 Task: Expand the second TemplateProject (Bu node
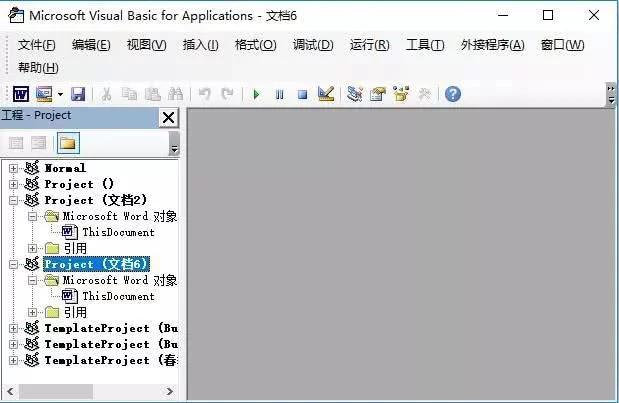(13, 345)
